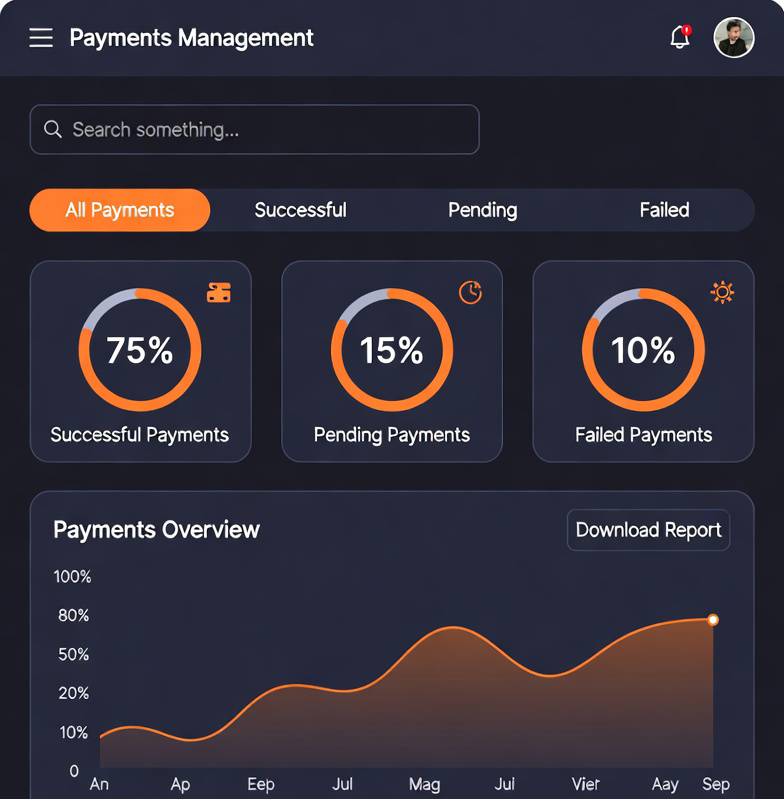Click the 15% progress ring
The width and height of the screenshot is (784, 799).
coord(392,350)
